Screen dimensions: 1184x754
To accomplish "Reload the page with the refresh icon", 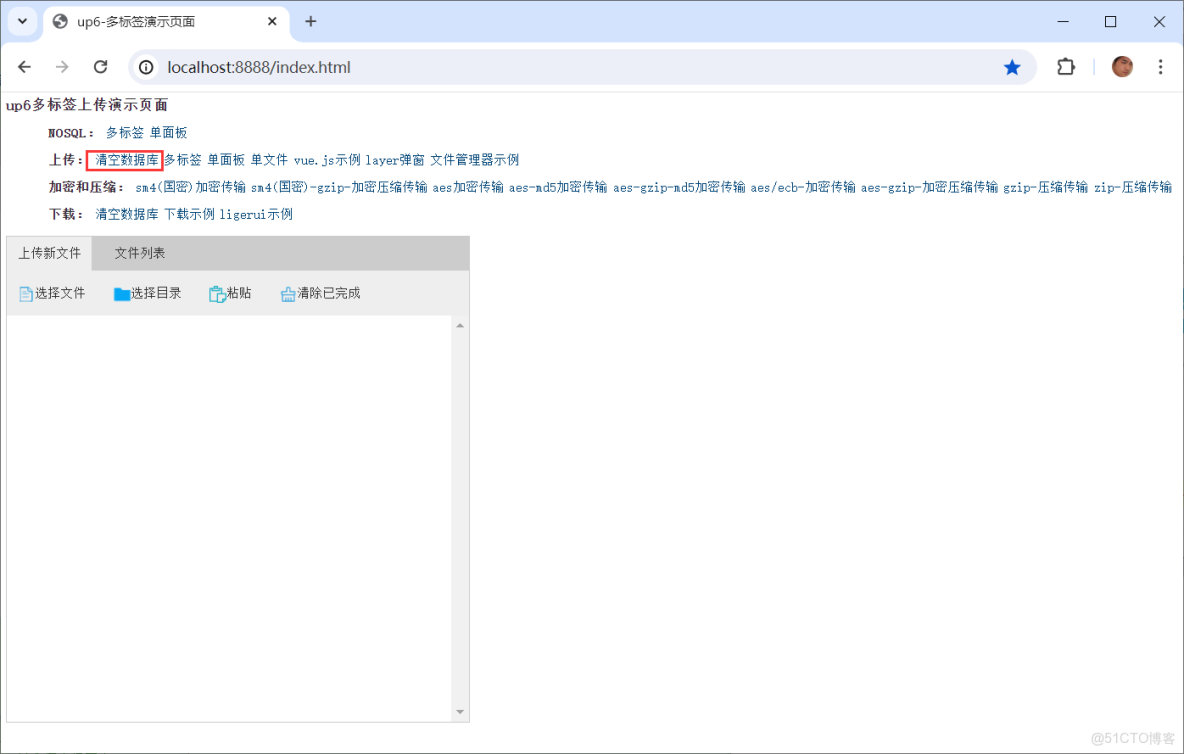I will pyautogui.click(x=100, y=66).
